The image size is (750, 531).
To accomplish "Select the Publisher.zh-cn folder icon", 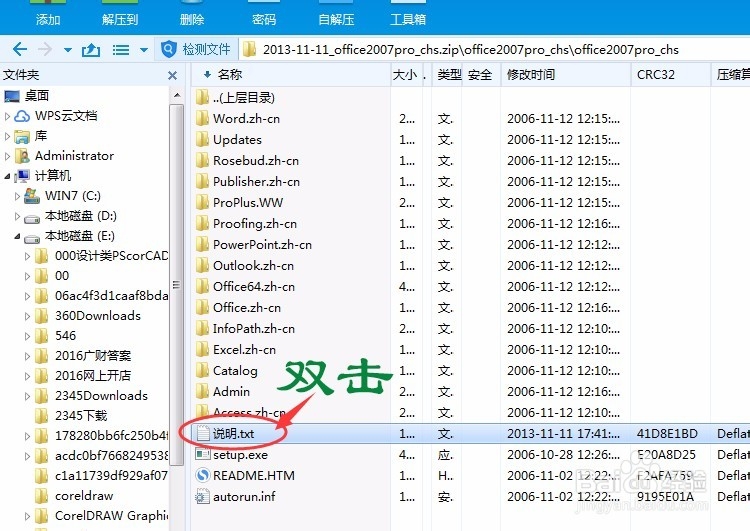I will click(202, 181).
